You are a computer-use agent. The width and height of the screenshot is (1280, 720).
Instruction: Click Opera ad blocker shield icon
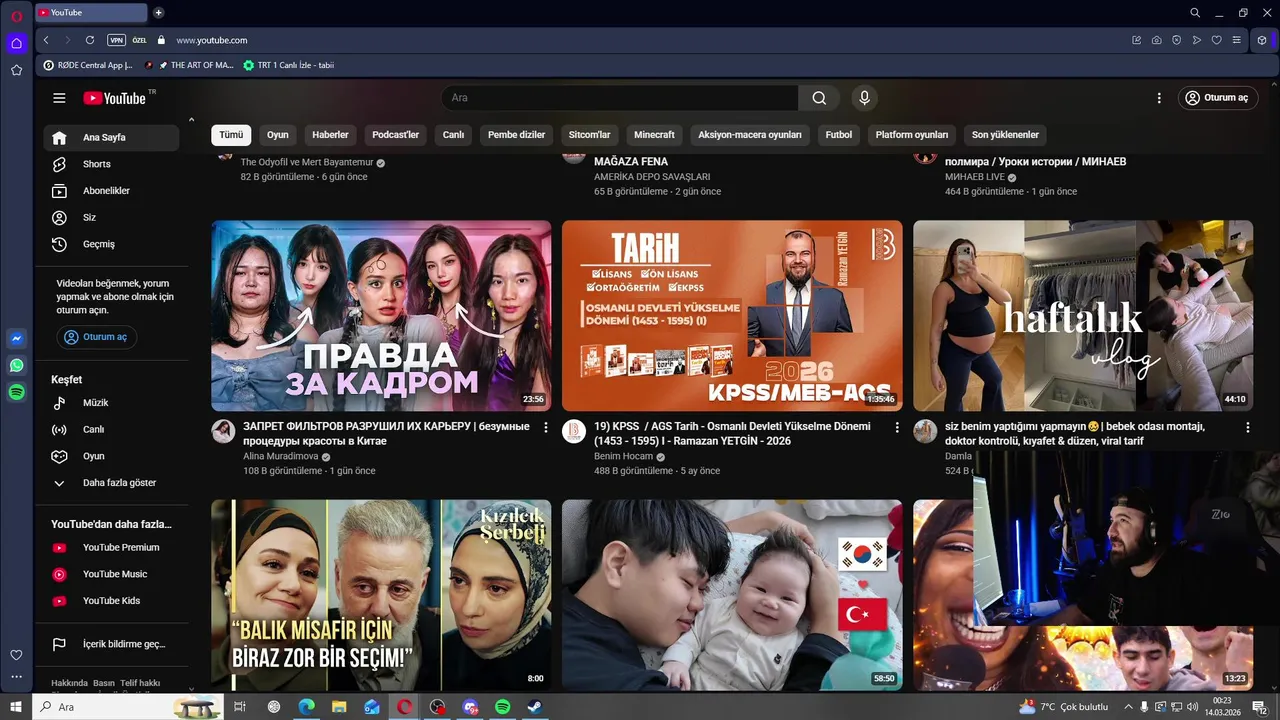click(1176, 40)
